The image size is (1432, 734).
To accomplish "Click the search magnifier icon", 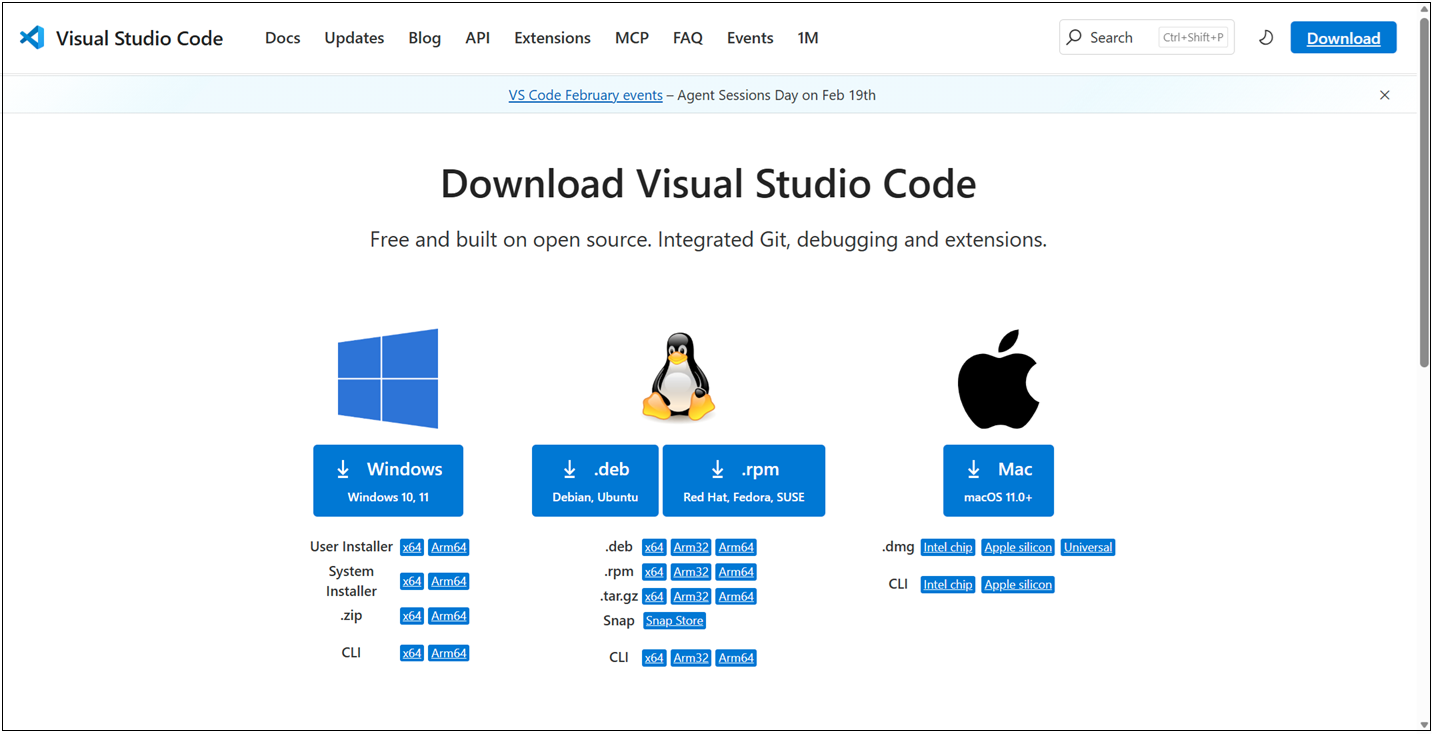I will (x=1074, y=38).
